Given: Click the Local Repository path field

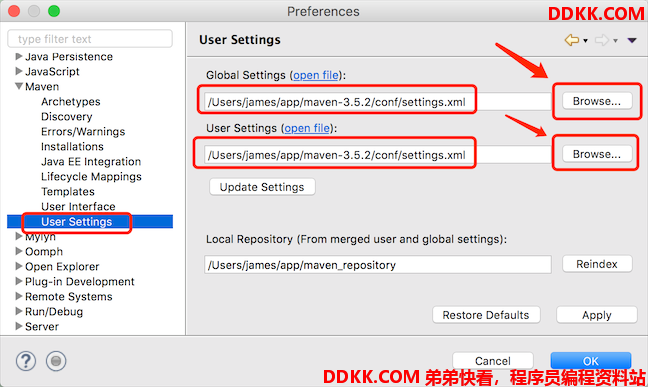Looking at the screenshot, I should [378, 265].
